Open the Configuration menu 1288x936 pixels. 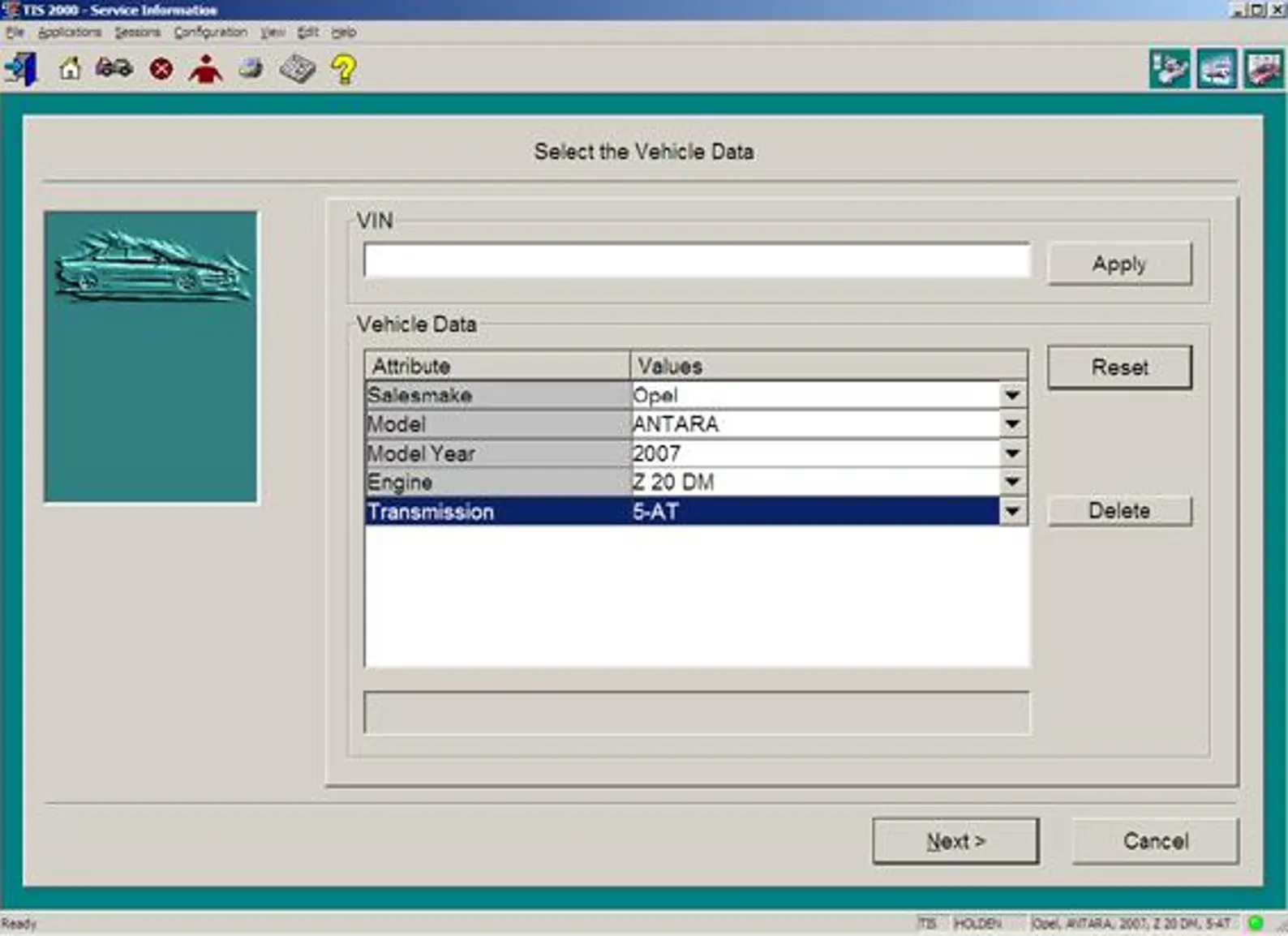pyautogui.click(x=210, y=32)
